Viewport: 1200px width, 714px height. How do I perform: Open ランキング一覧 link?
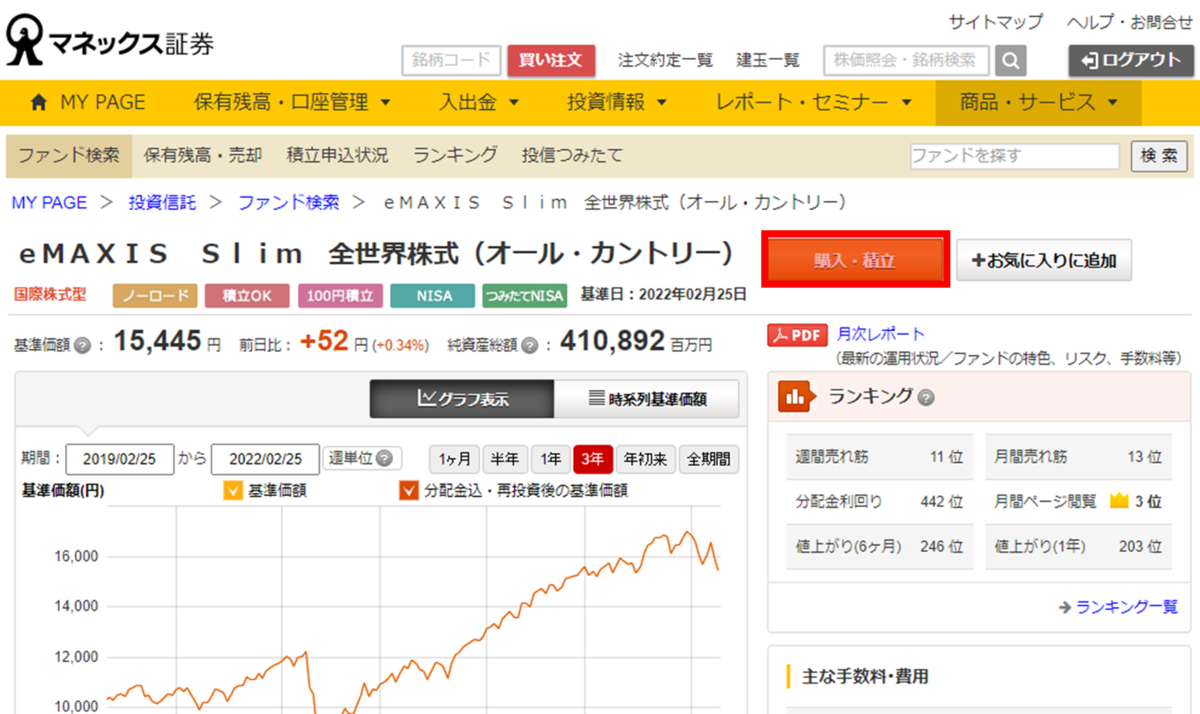[x=1126, y=607]
